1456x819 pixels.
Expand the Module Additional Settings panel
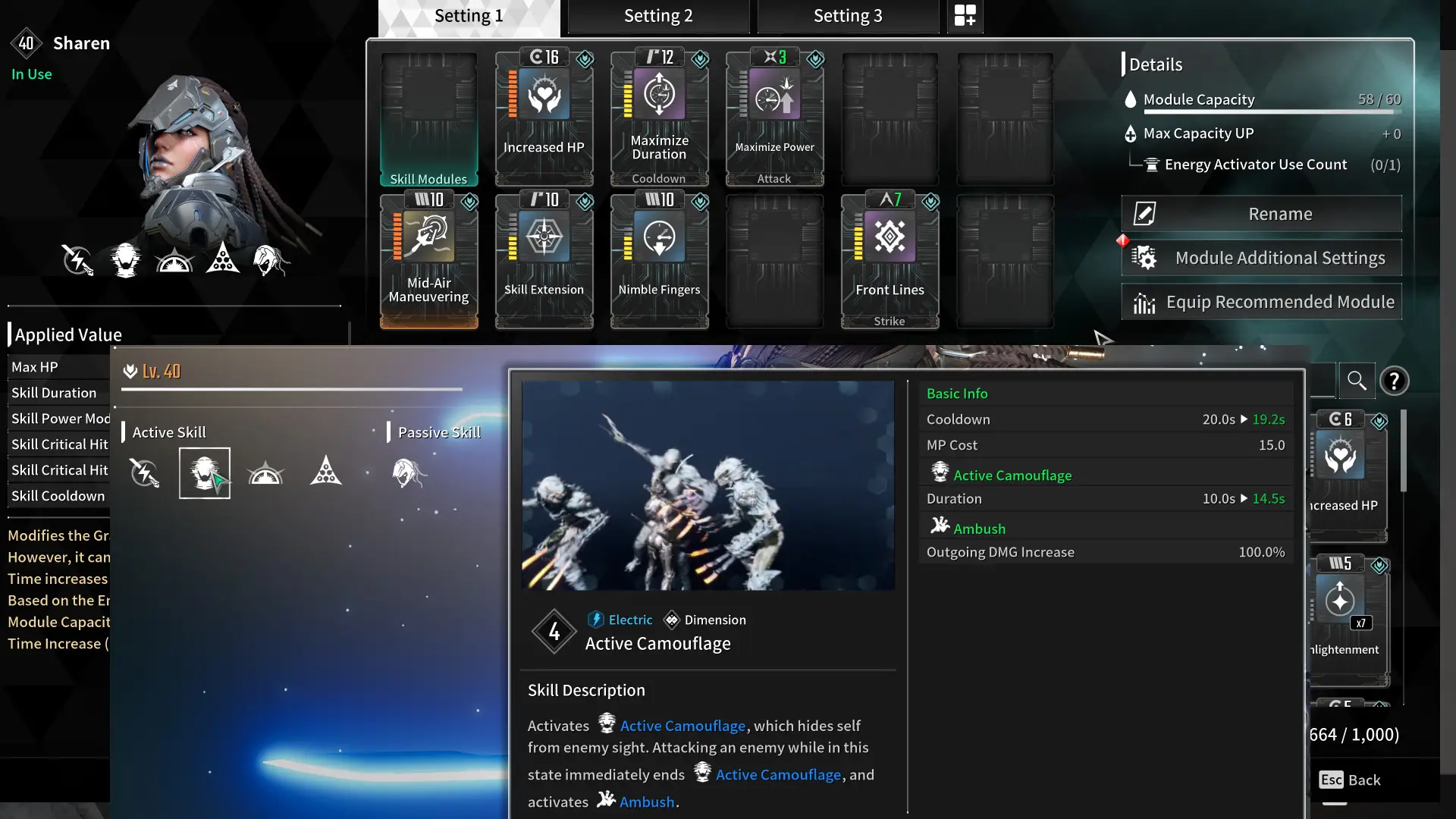click(x=1261, y=258)
